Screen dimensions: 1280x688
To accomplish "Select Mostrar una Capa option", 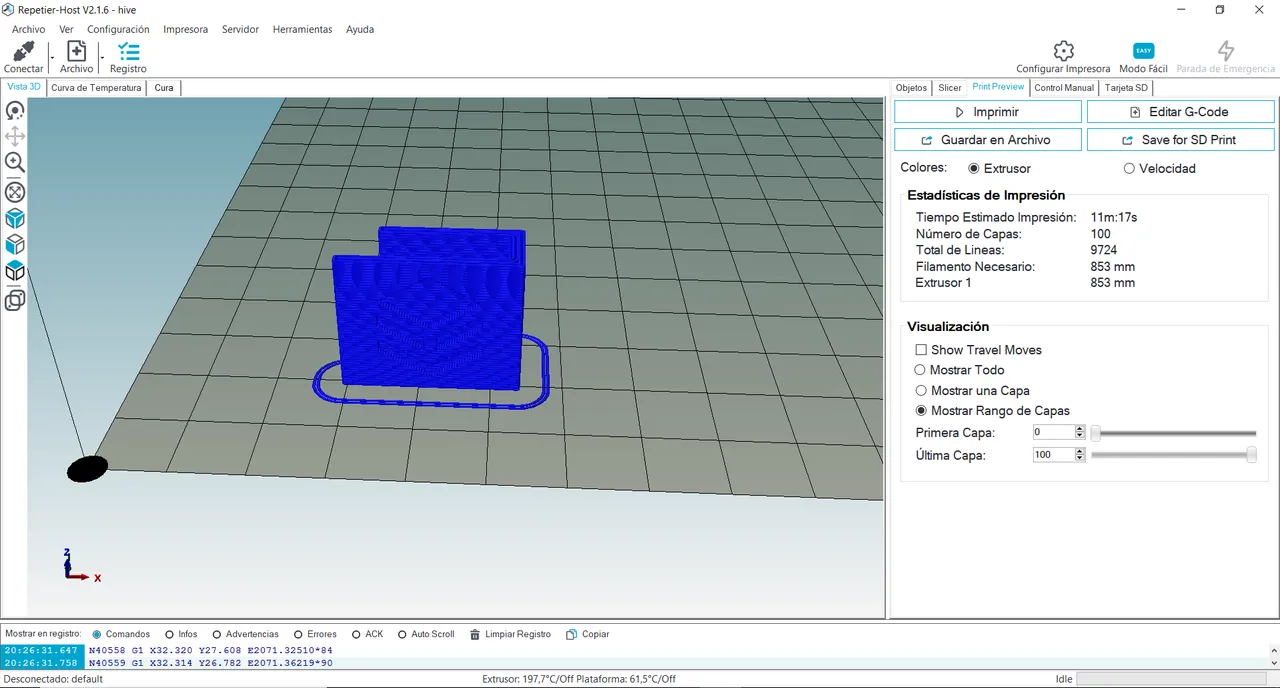I will coord(921,391).
